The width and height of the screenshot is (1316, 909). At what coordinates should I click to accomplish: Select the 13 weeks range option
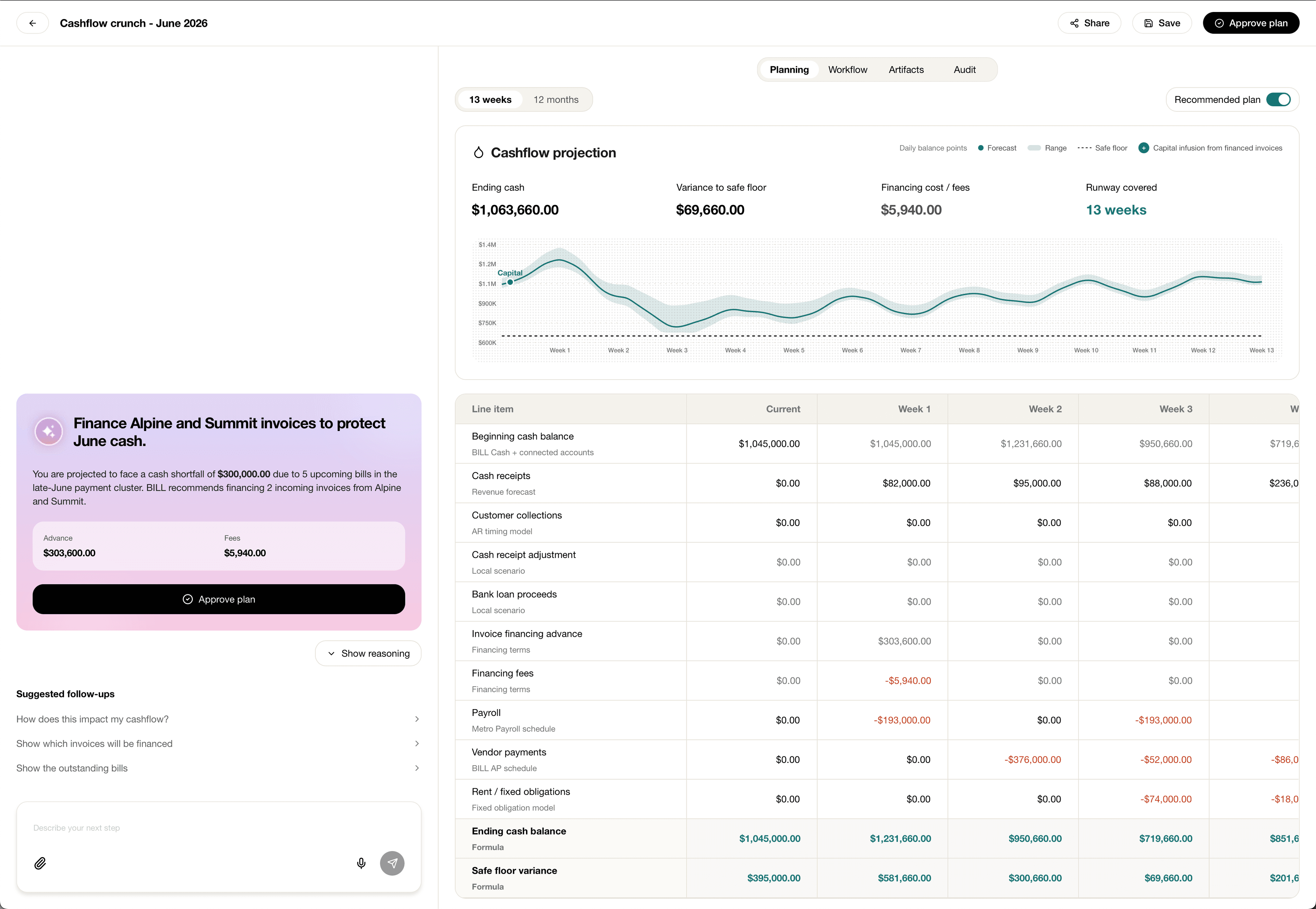pos(490,100)
